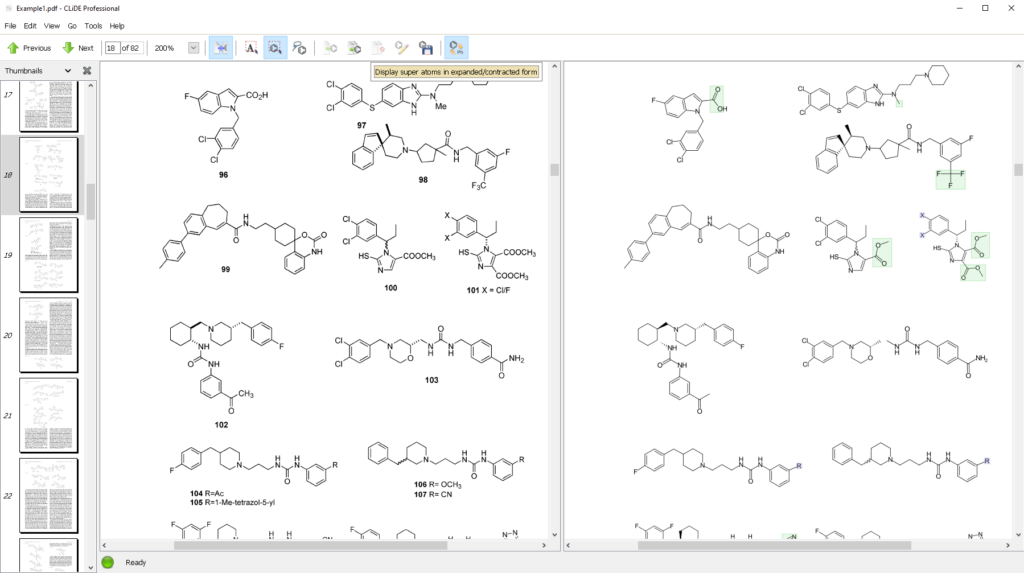Select the page 19 thumbnail

(x=48, y=254)
